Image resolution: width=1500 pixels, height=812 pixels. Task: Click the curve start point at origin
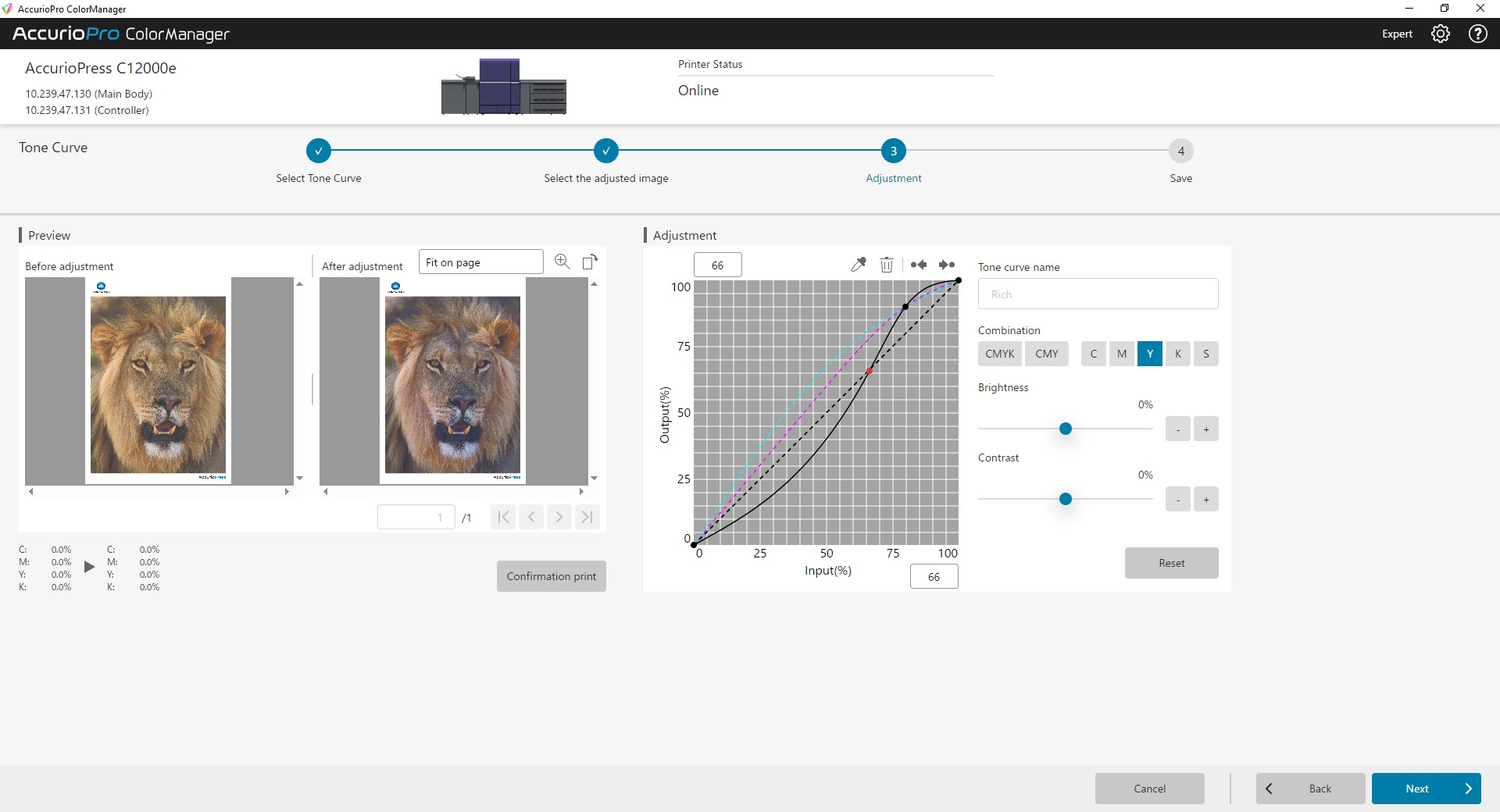[694, 545]
